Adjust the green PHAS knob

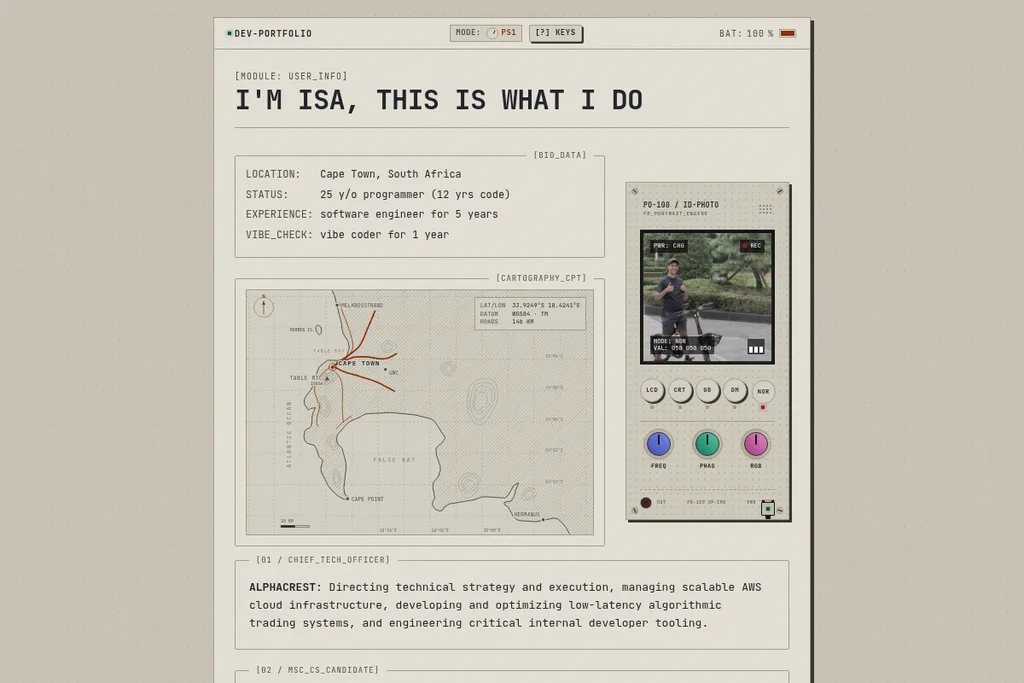point(707,444)
